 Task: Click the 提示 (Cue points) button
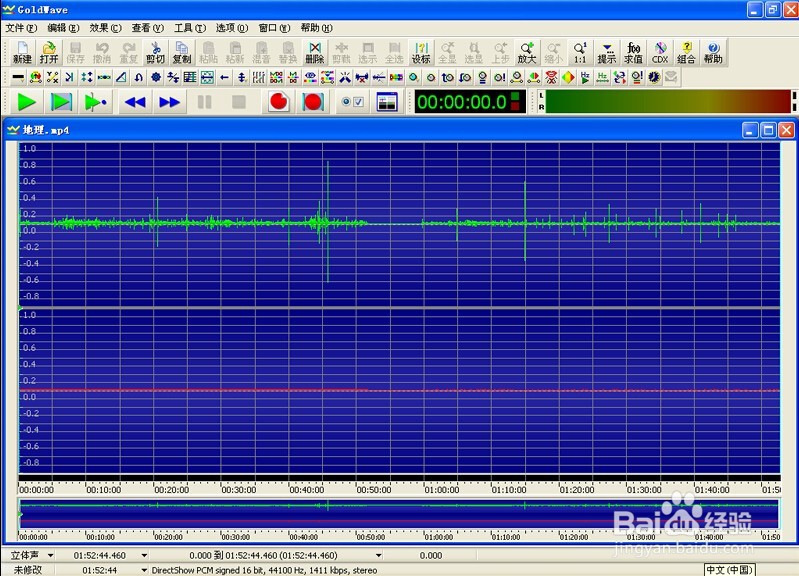pos(606,53)
